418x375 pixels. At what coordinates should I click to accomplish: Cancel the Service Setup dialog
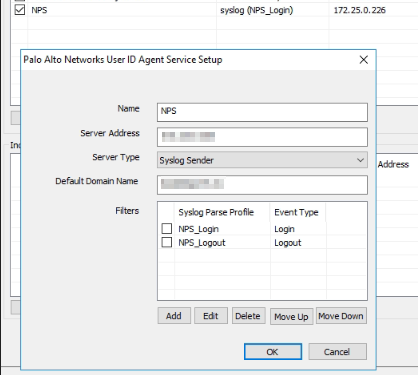pyautogui.click(x=337, y=352)
